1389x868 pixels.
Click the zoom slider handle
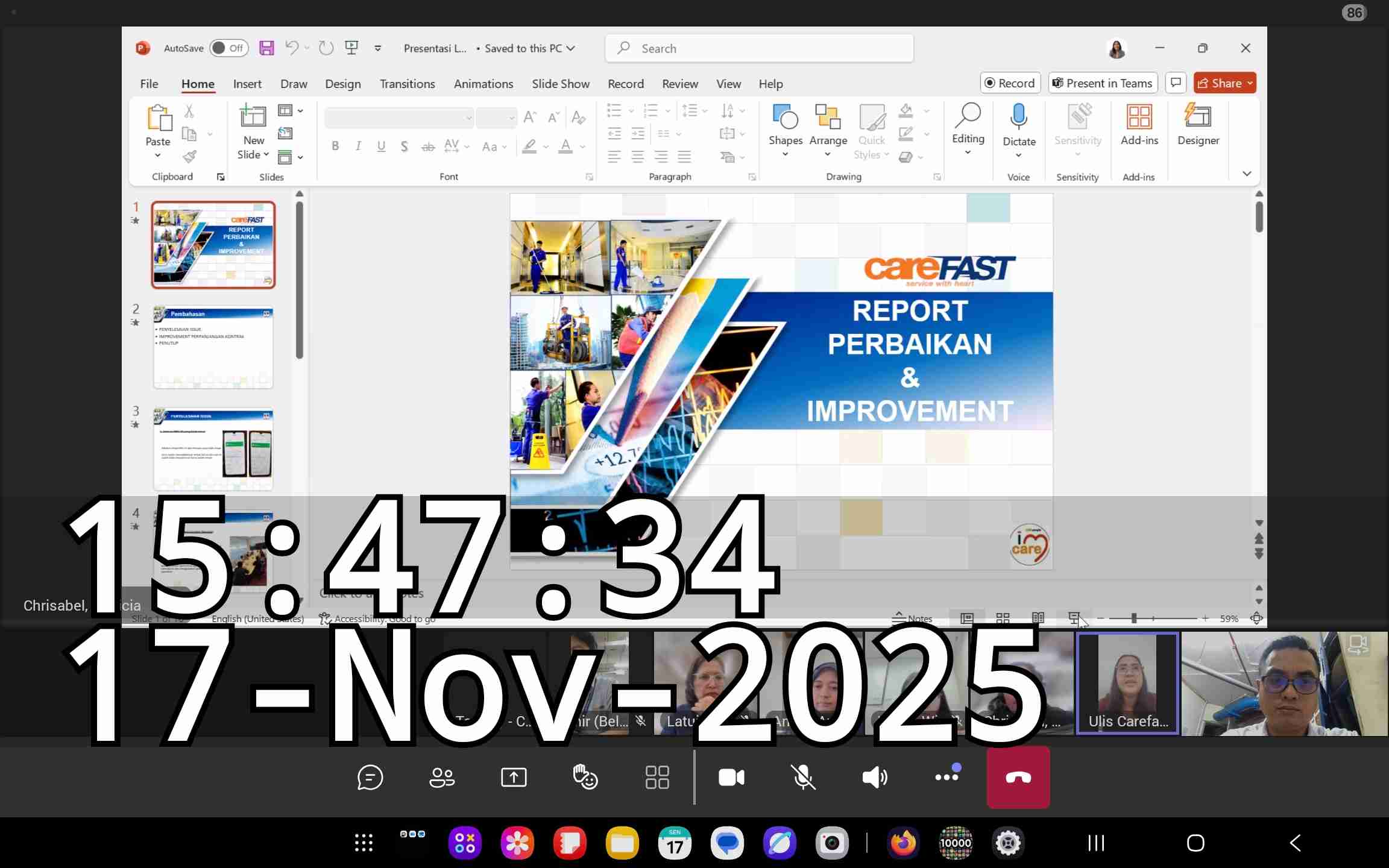[1134, 618]
